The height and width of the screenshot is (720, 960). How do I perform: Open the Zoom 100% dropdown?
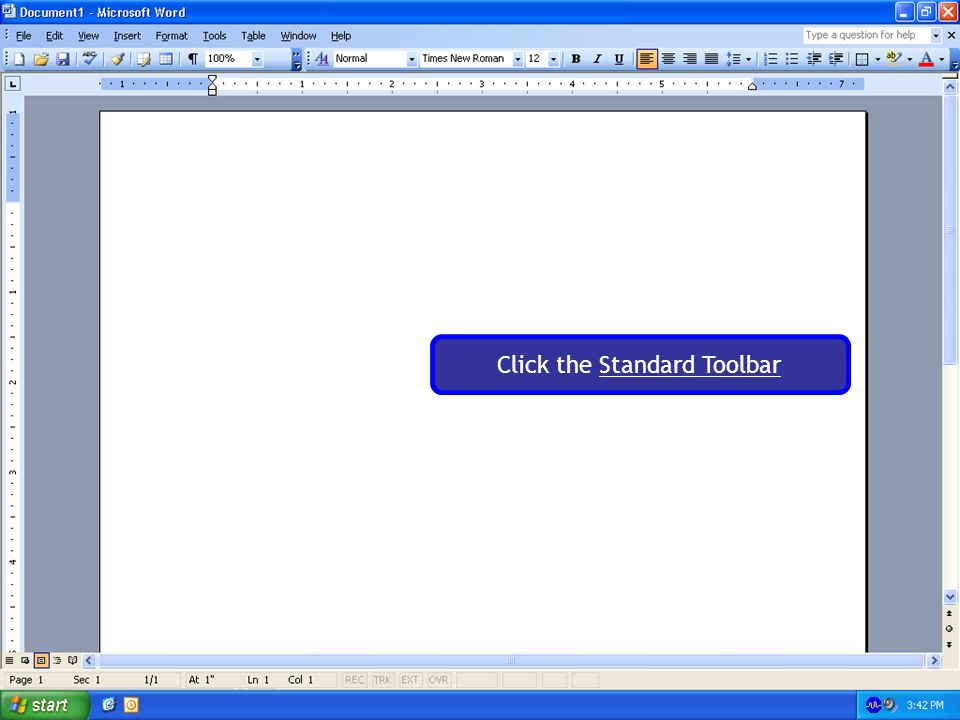click(257, 59)
